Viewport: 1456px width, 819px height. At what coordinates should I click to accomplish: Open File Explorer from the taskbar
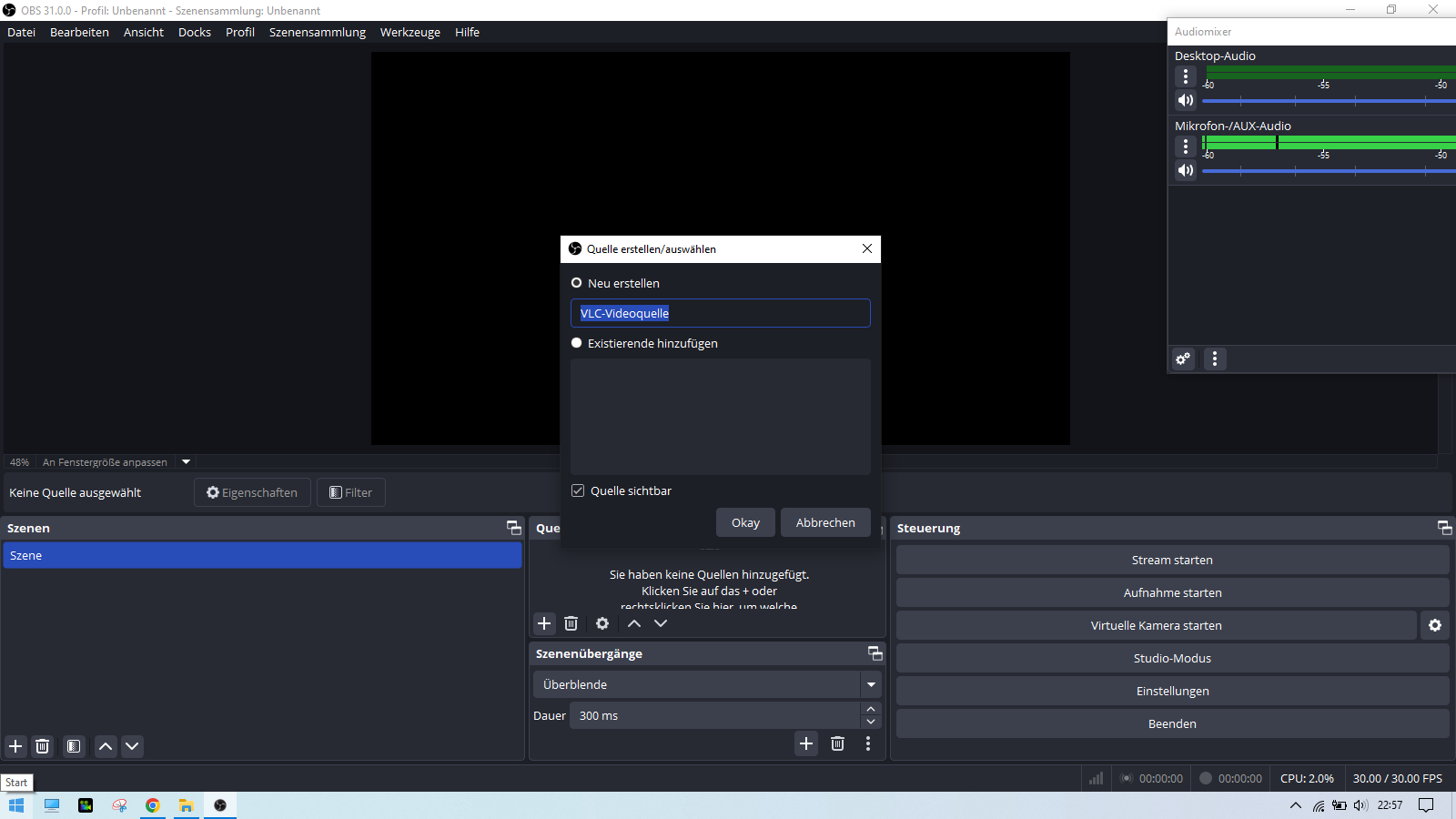(187, 805)
